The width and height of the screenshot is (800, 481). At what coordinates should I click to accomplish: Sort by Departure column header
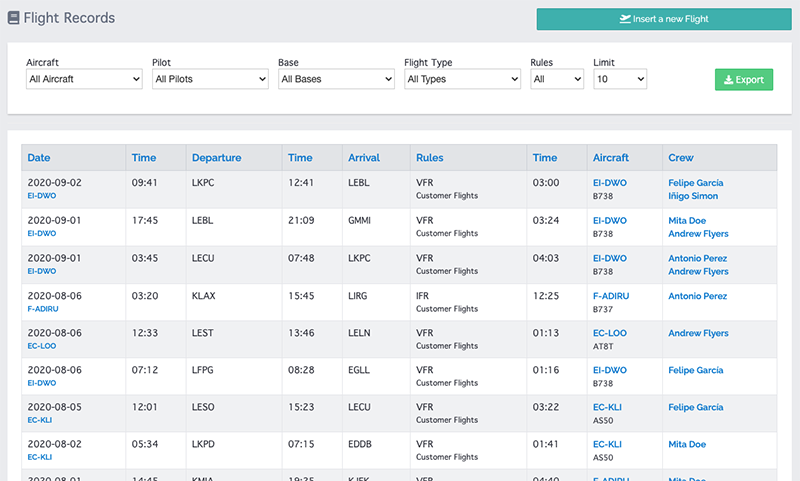click(x=216, y=158)
